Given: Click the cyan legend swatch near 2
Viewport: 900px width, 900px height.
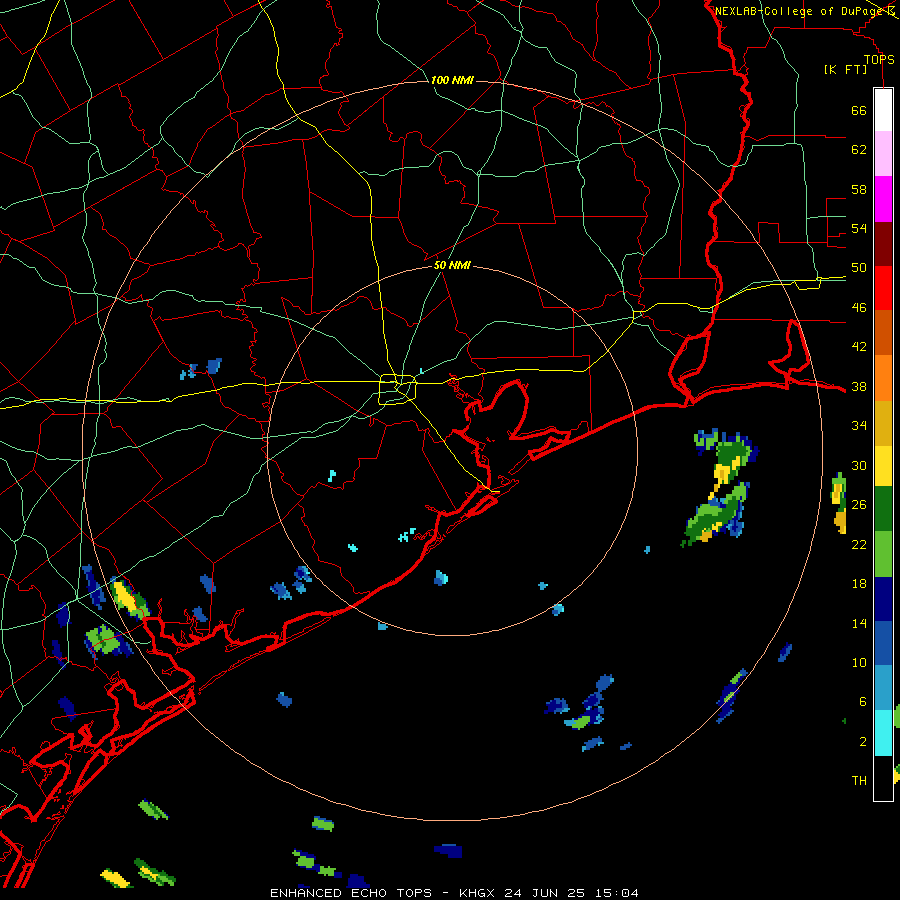Looking at the screenshot, I should click(x=883, y=733).
